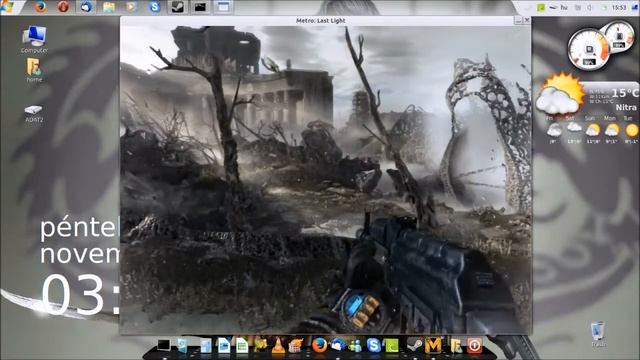
Task: Open the home folder icon in dock
Action: pyautogui.click(x=456, y=346)
